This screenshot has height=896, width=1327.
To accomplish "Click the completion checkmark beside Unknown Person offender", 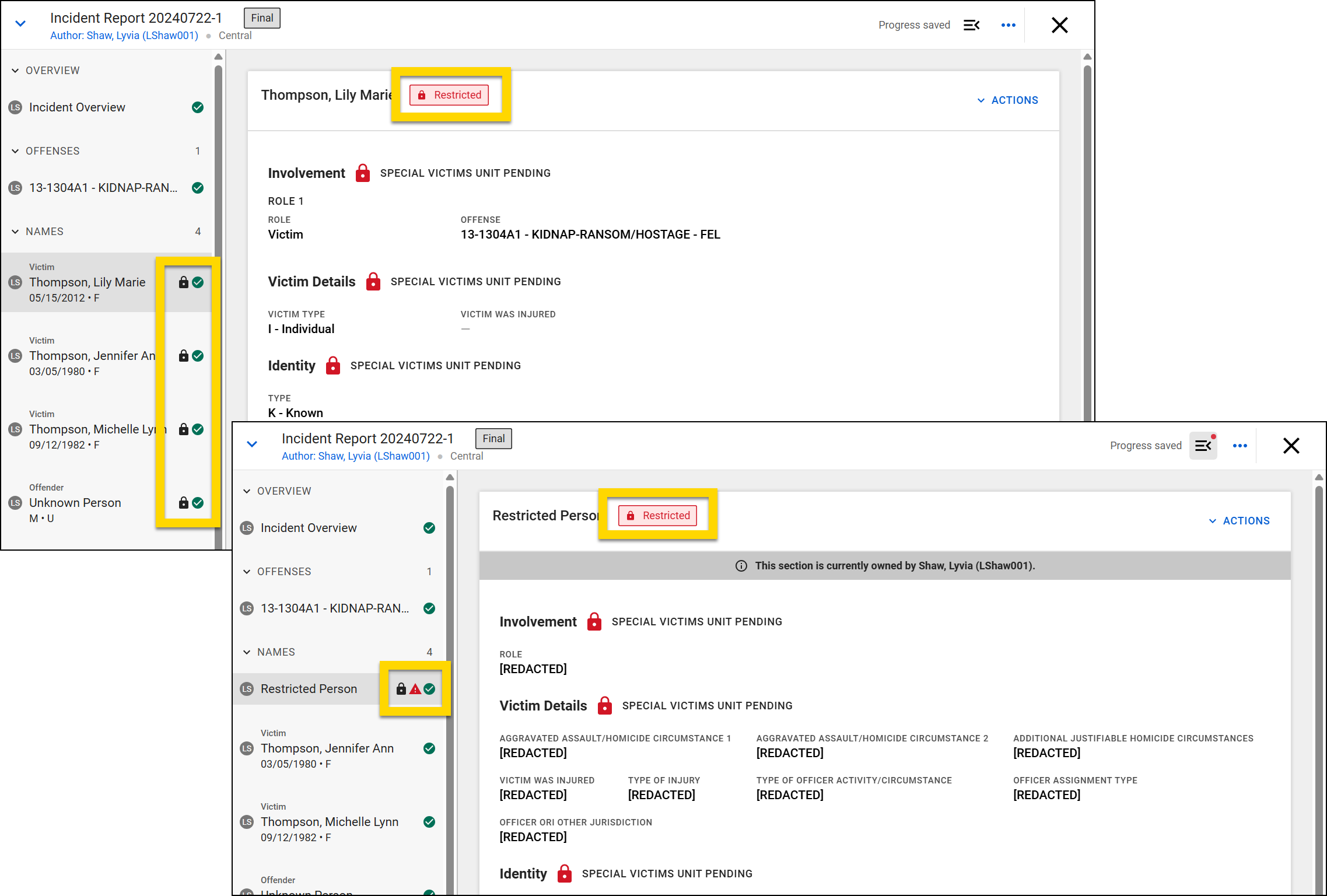I will [198, 503].
